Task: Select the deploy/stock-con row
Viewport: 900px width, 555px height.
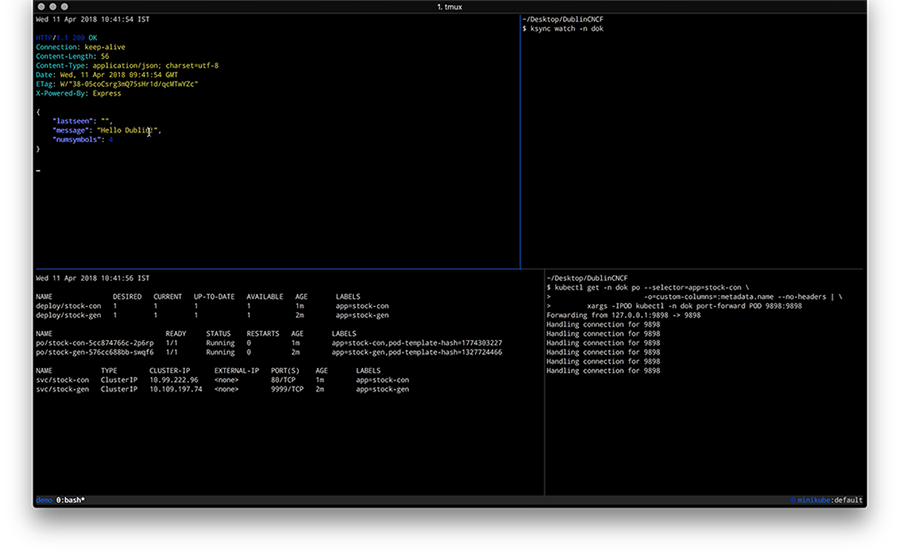Action: pos(68,306)
